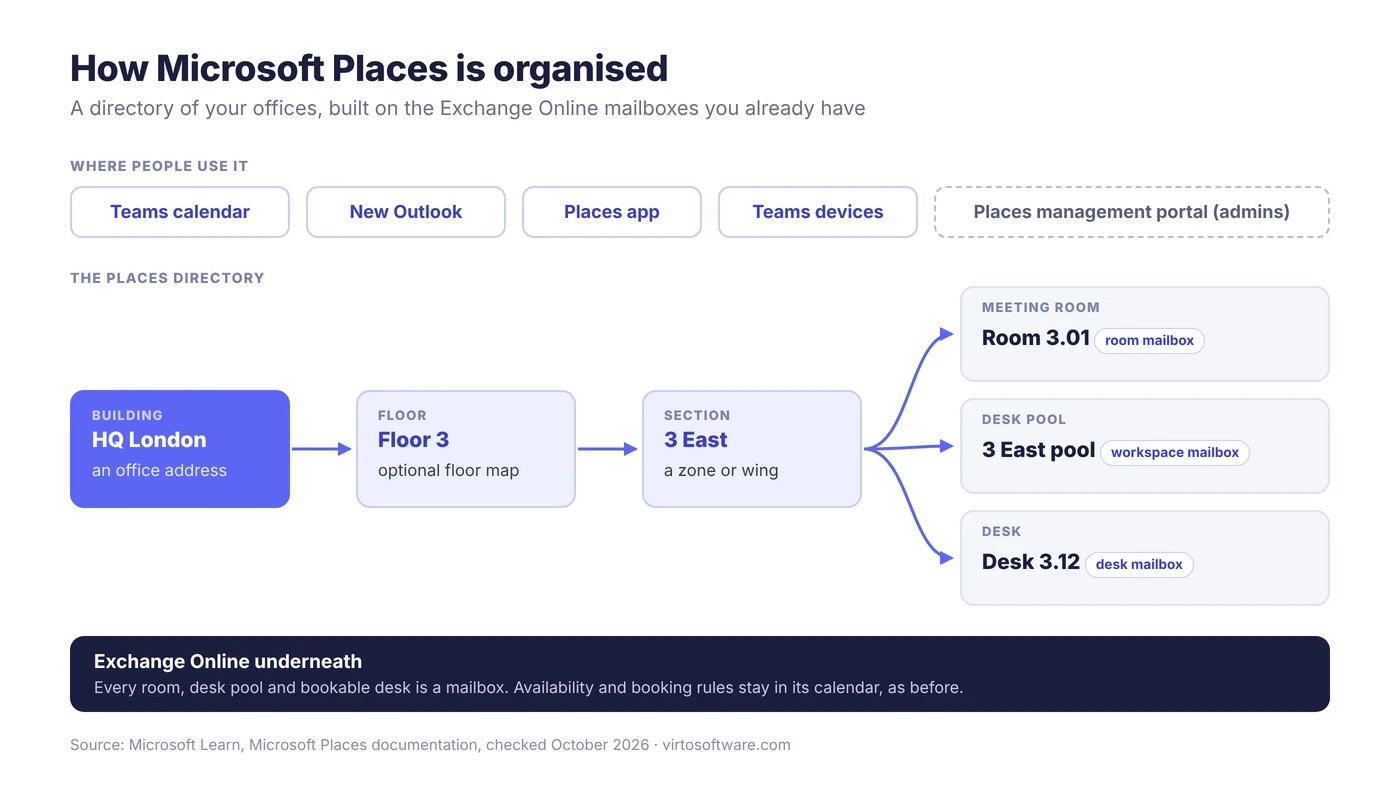Click the Teams calendar pill
This screenshot has width=1400, height=788.
[x=180, y=212]
